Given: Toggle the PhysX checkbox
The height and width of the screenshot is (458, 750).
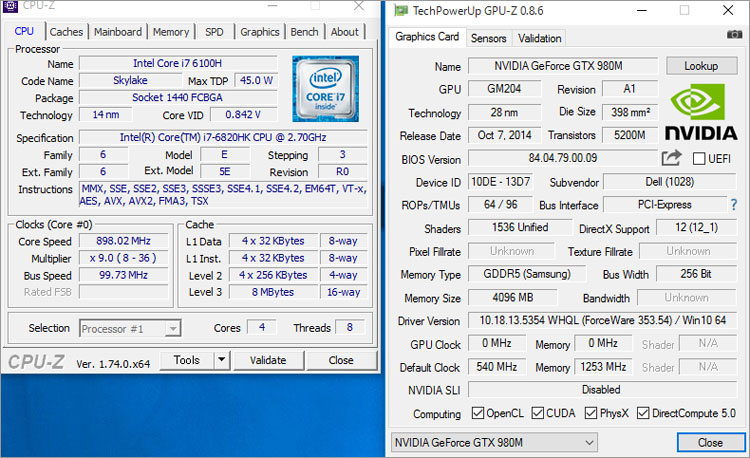Looking at the screenshot, I should (x=591, y=413).
